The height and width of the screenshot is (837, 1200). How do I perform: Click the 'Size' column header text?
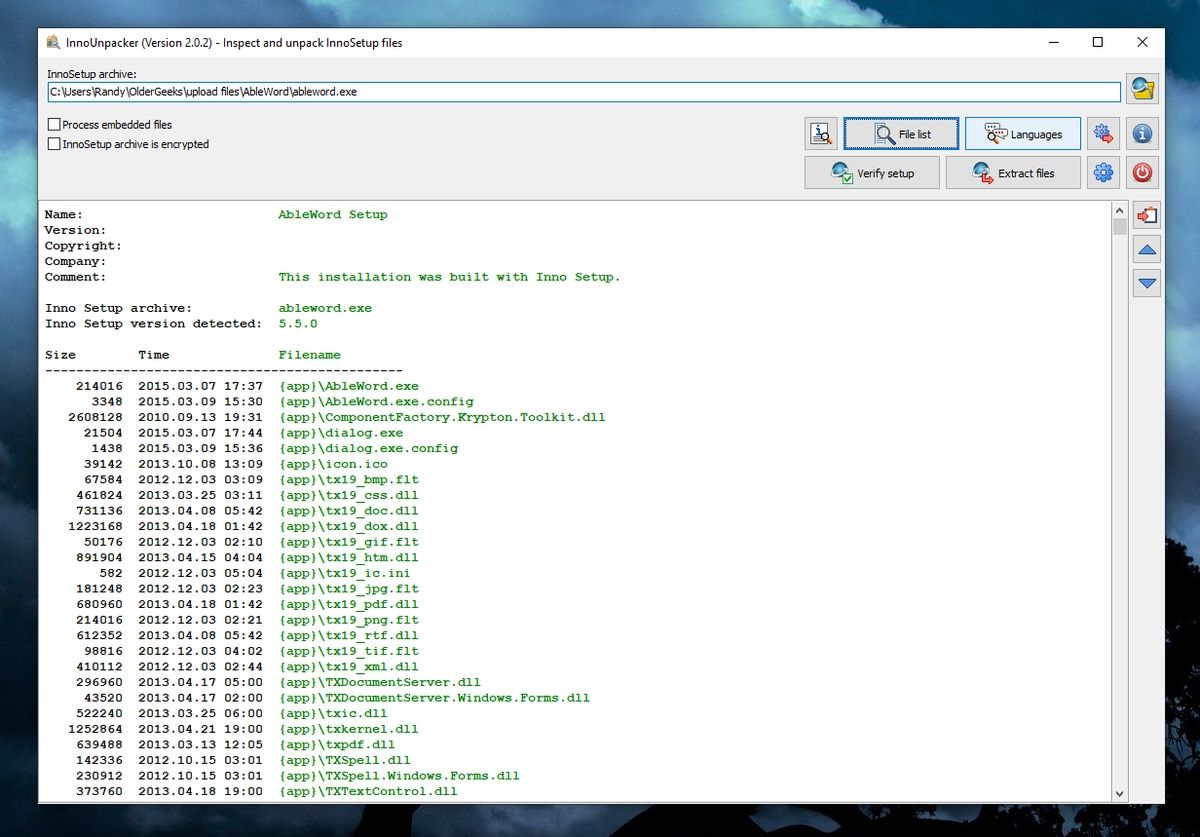coord(60,355)
